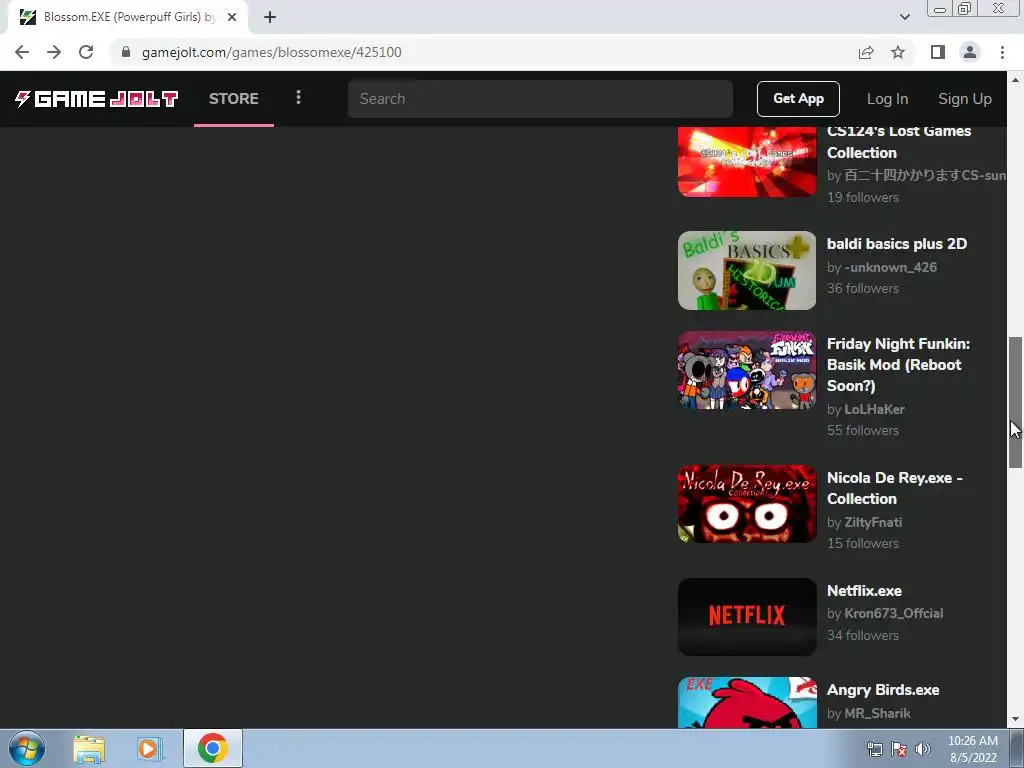Visit author ZiltyFnati profile

(873, 522)
